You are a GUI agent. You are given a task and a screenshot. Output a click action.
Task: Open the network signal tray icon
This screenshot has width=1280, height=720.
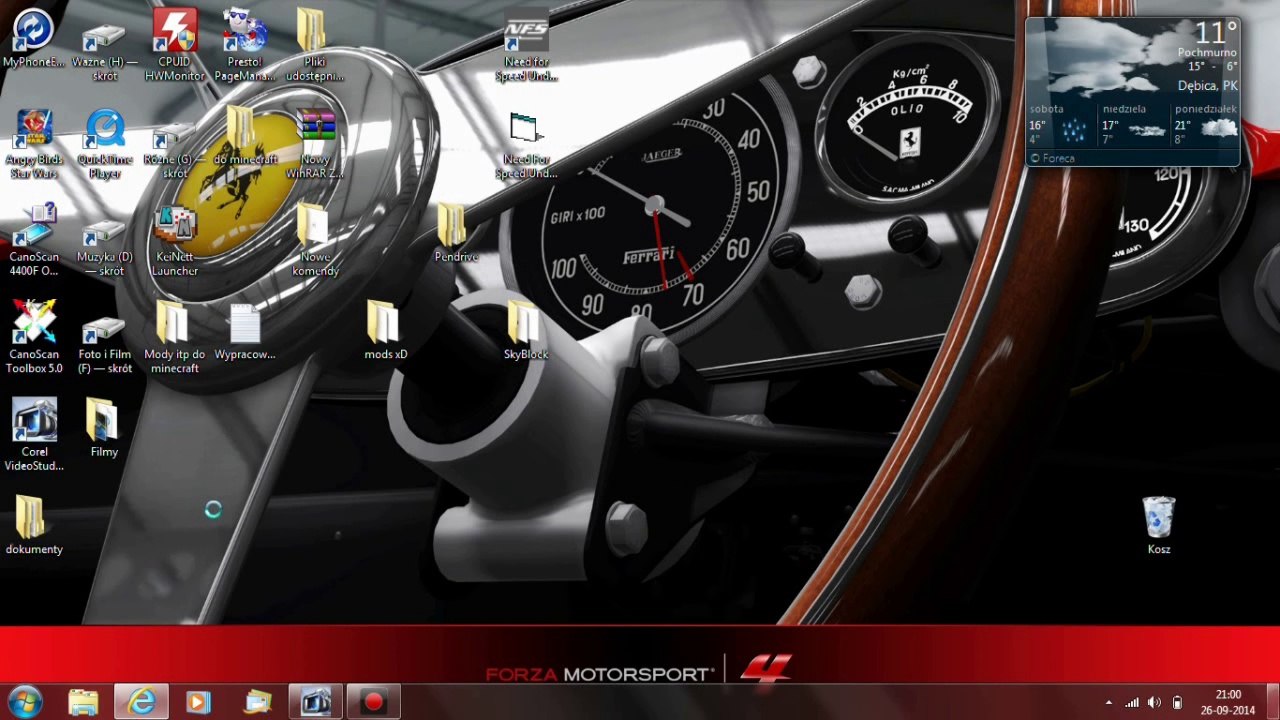[x=1132, y=703]
